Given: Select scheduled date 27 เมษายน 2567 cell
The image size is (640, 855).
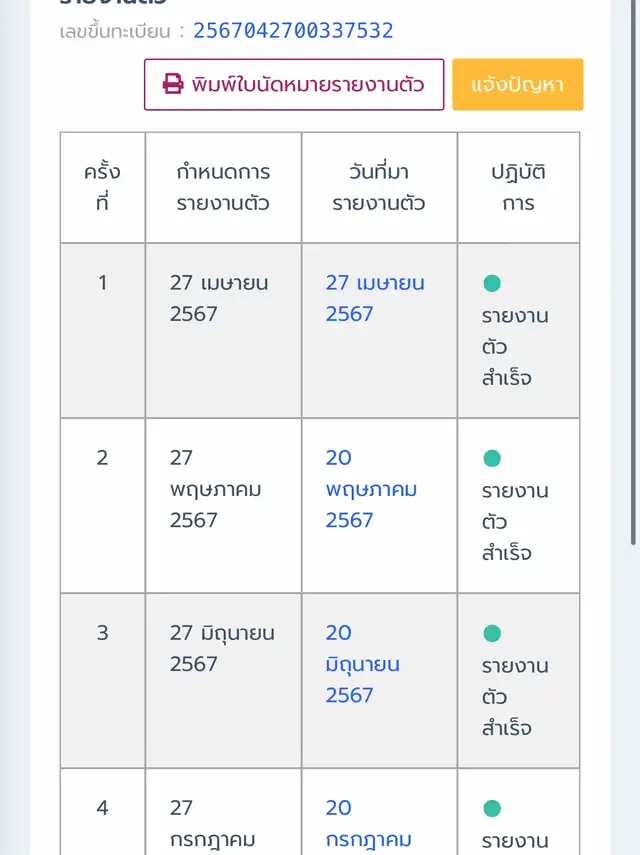Looking at the screenshot, I should (223, 330).
